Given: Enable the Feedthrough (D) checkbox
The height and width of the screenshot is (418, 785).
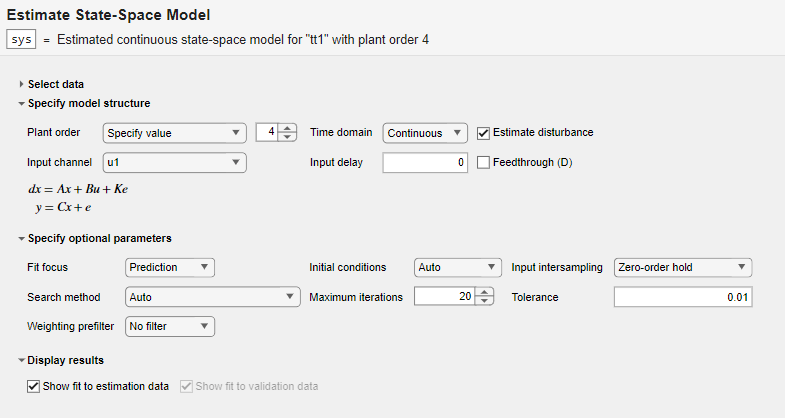Looking at the screenshot, I should pyautogui.click(x=484, y=162).
